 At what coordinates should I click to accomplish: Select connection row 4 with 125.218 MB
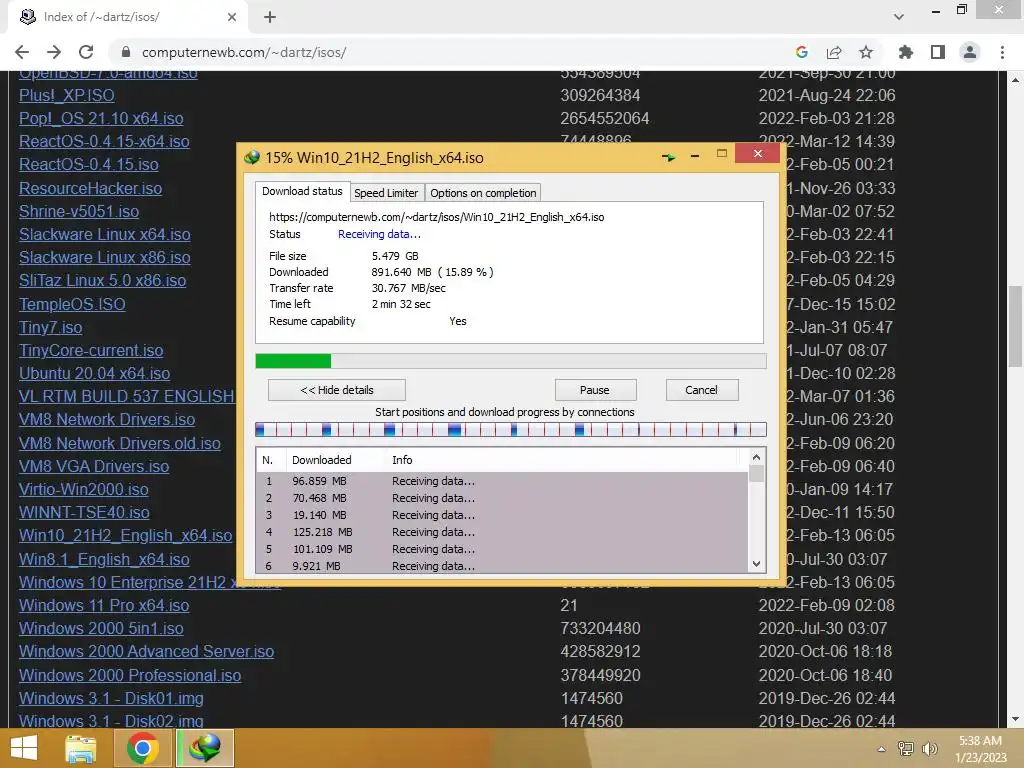[502, 532]
